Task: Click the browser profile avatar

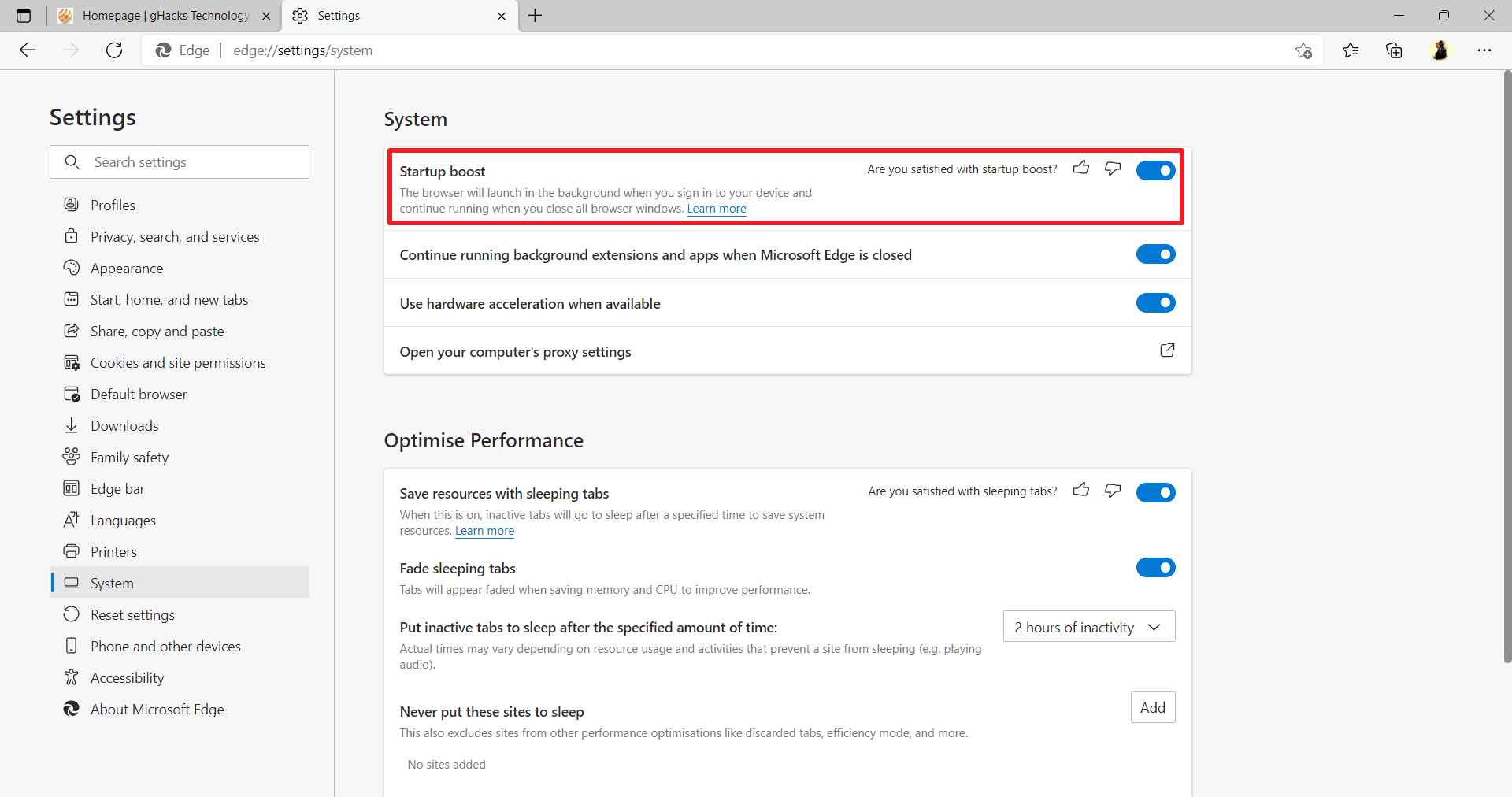Action: coord(1440,50)
